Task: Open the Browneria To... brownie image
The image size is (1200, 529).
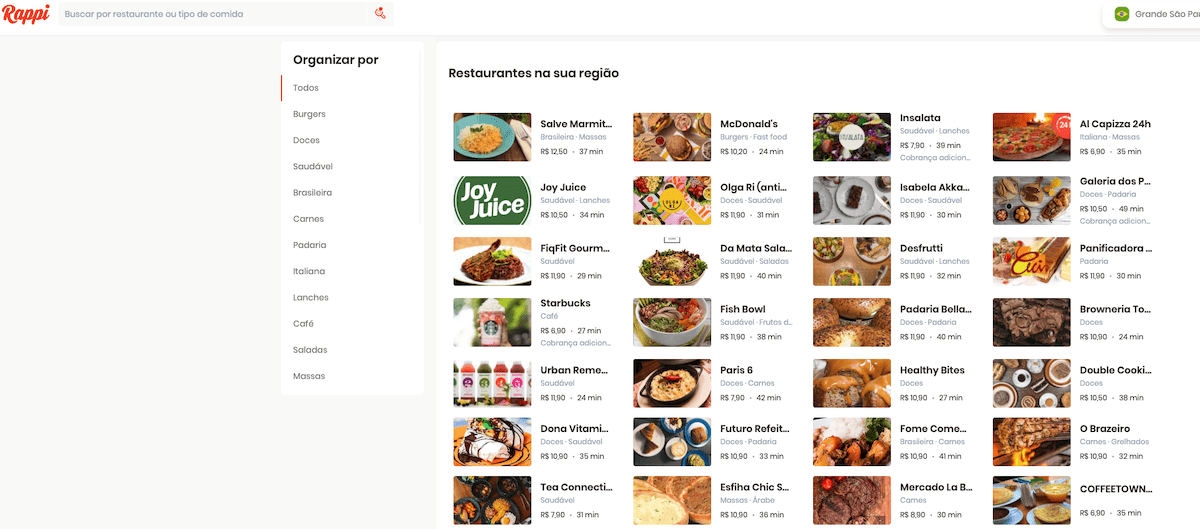Action: coord(1032,322)
